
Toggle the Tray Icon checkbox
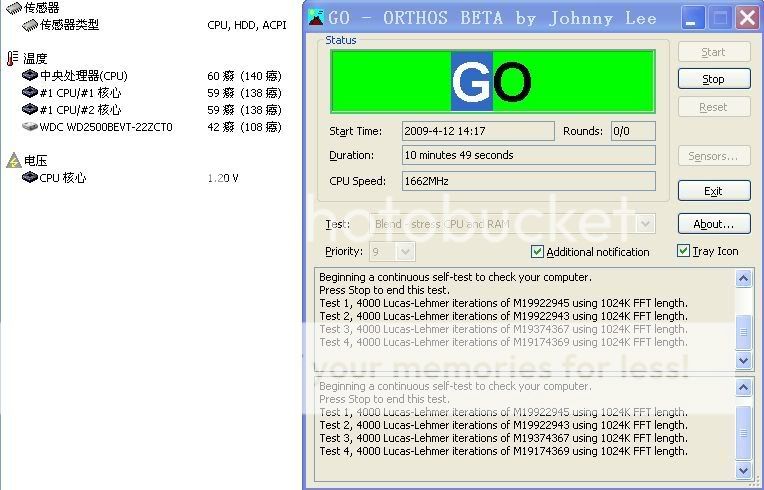pyautogui.click(x=683, y=251)
